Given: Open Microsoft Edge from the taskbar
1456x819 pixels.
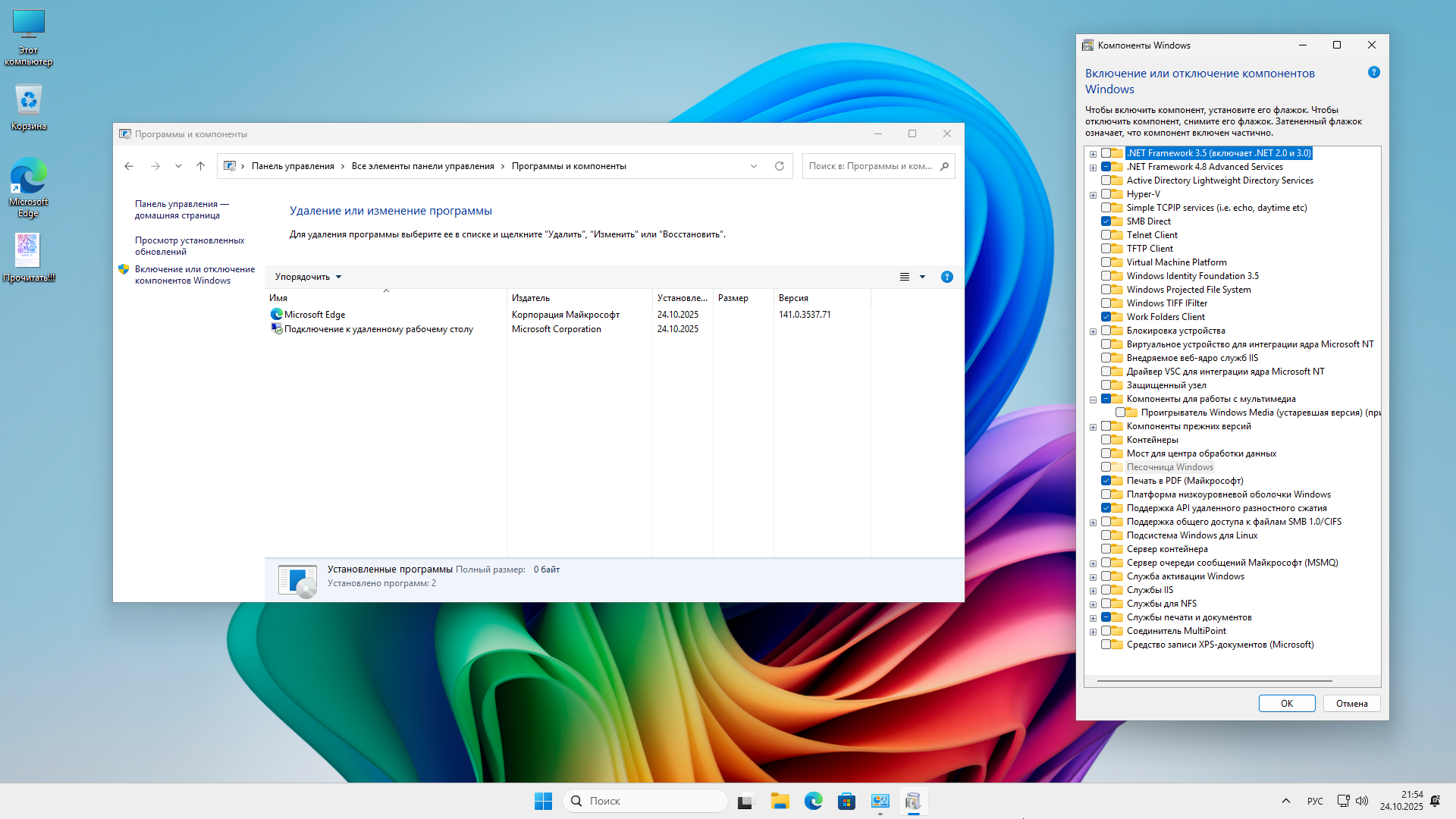Looking at the screenshot, I should click(814, 801).
